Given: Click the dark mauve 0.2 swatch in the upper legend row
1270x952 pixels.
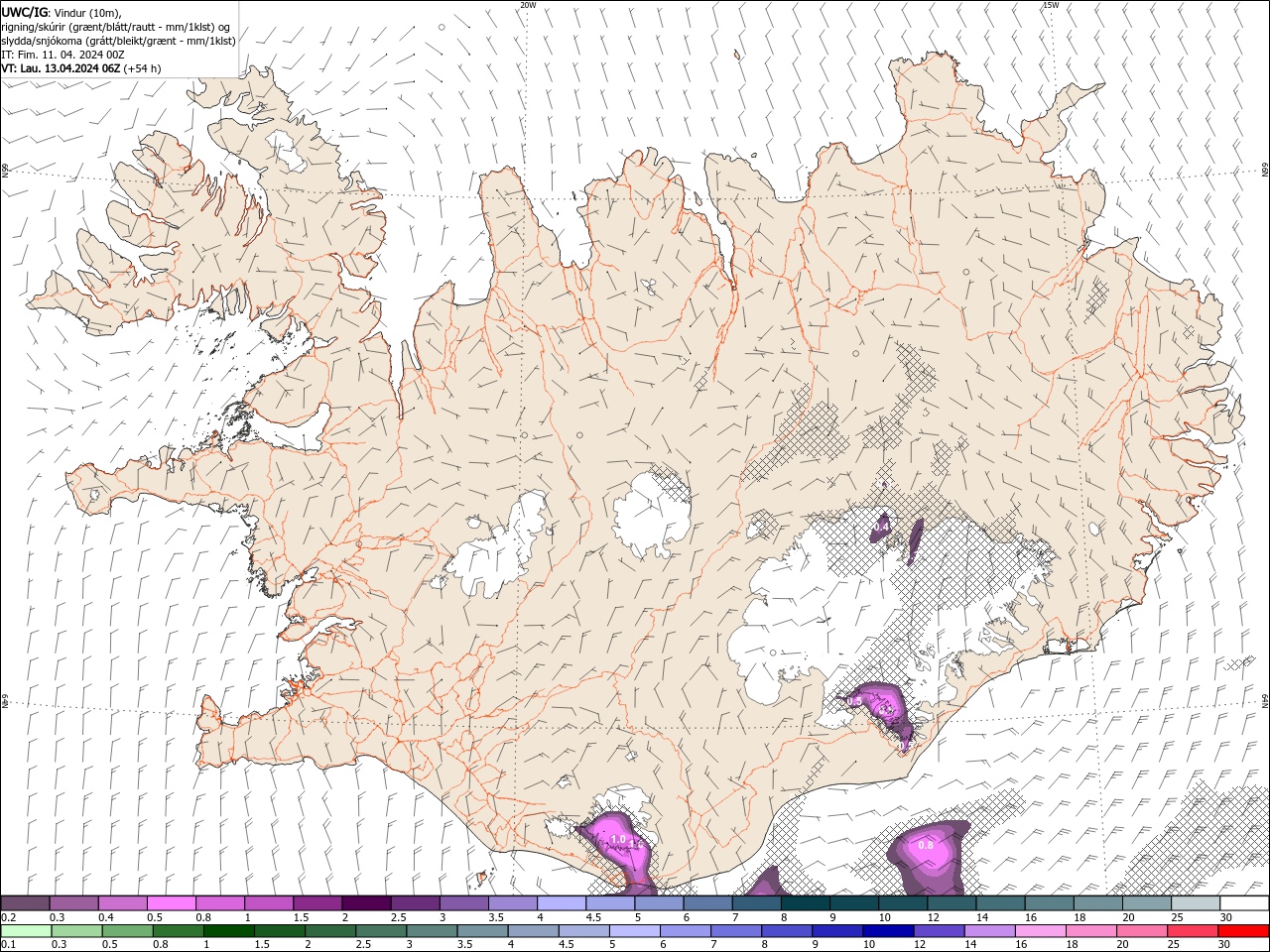Looking at the screenshot, I should (x=25, y=903).
